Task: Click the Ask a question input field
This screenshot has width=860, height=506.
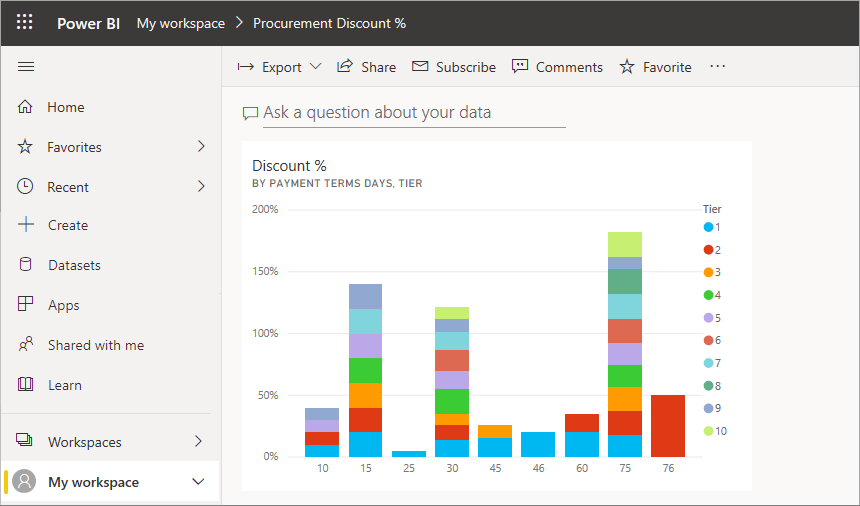Action: (x=413, y=113)
